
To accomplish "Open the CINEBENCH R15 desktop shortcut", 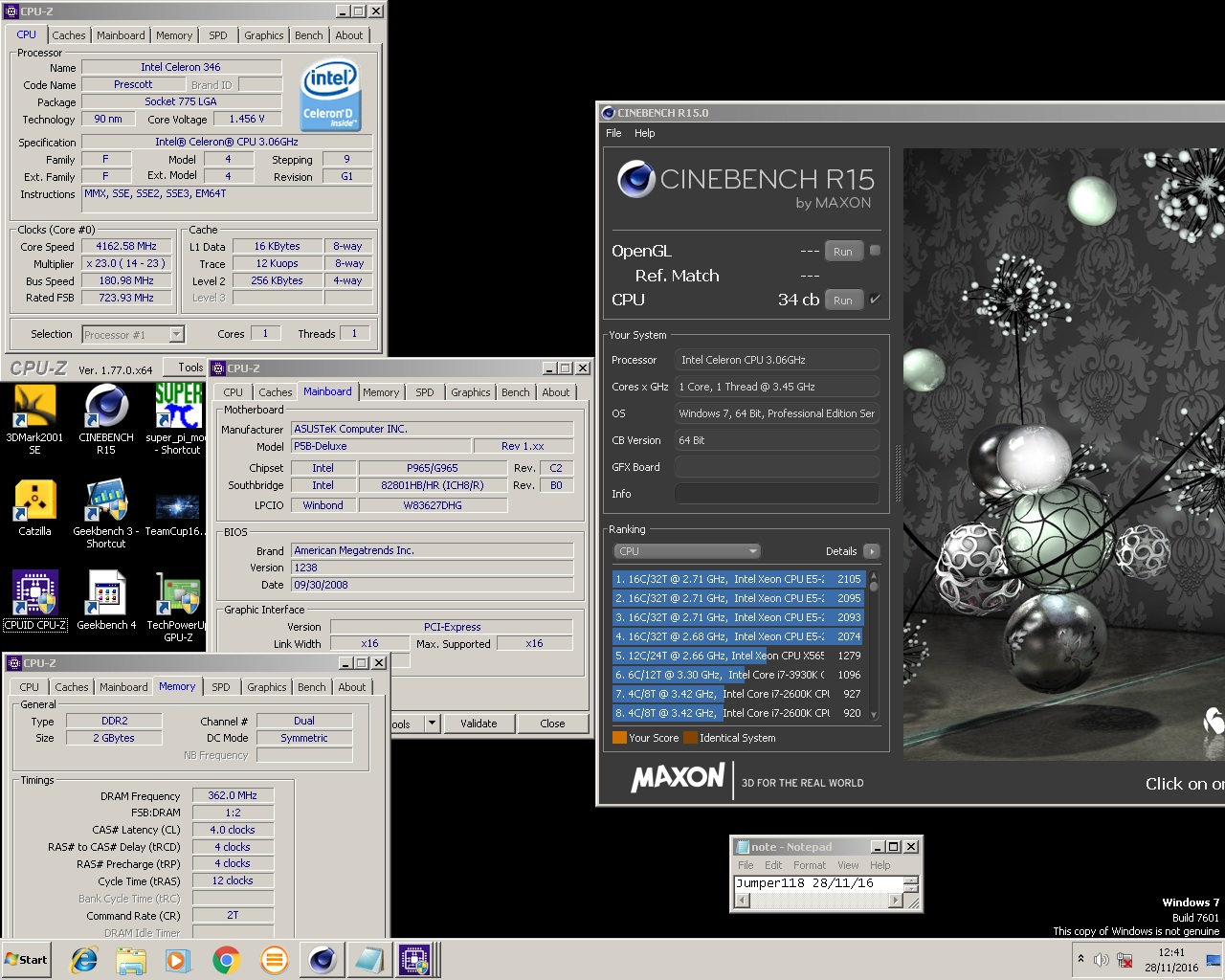I will click(106, 419).
